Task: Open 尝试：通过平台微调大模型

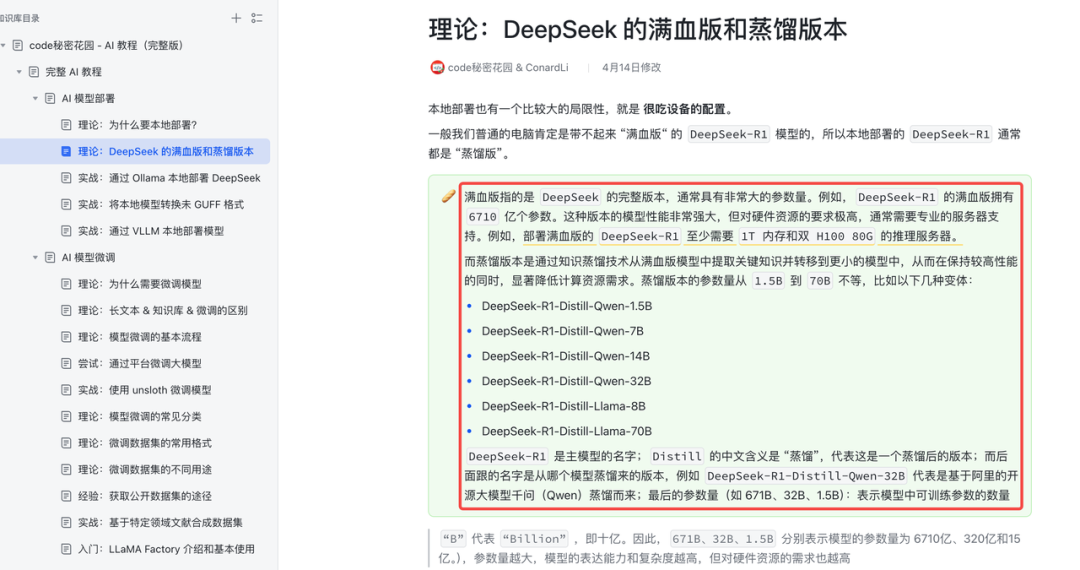Action: (140, 363)
